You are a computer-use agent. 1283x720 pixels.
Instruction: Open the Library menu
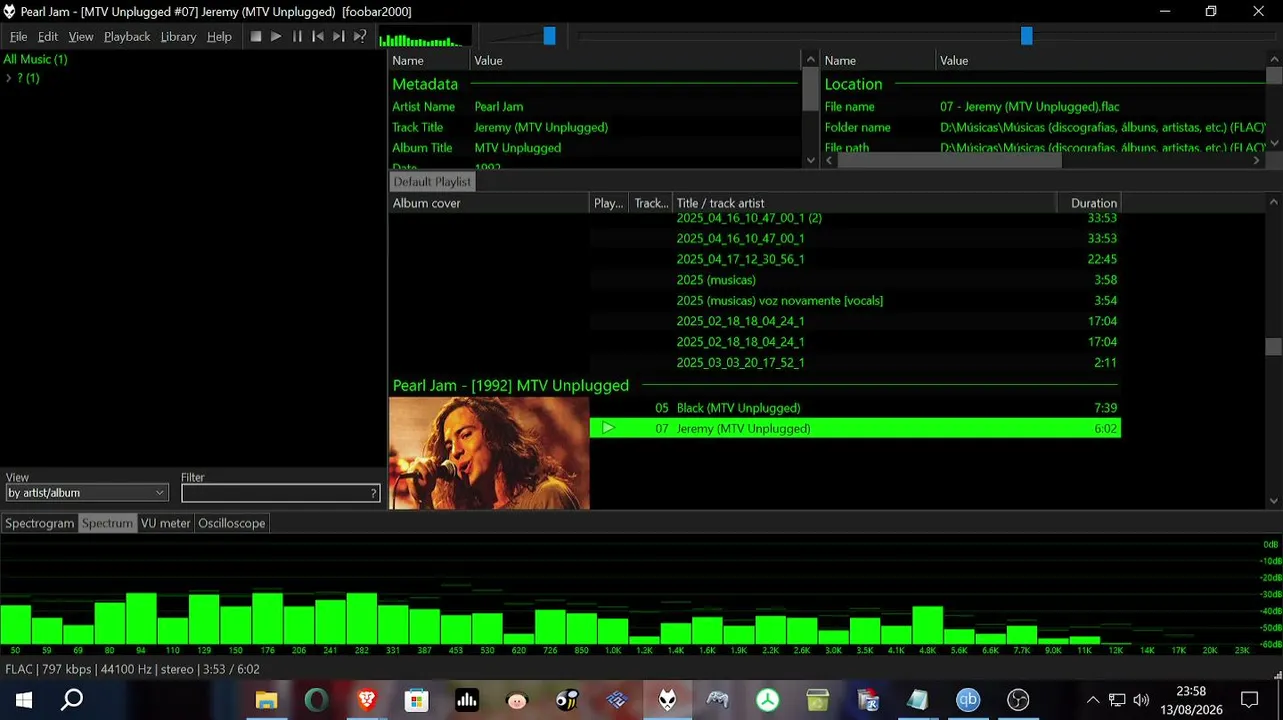click(x=178, y=37)
